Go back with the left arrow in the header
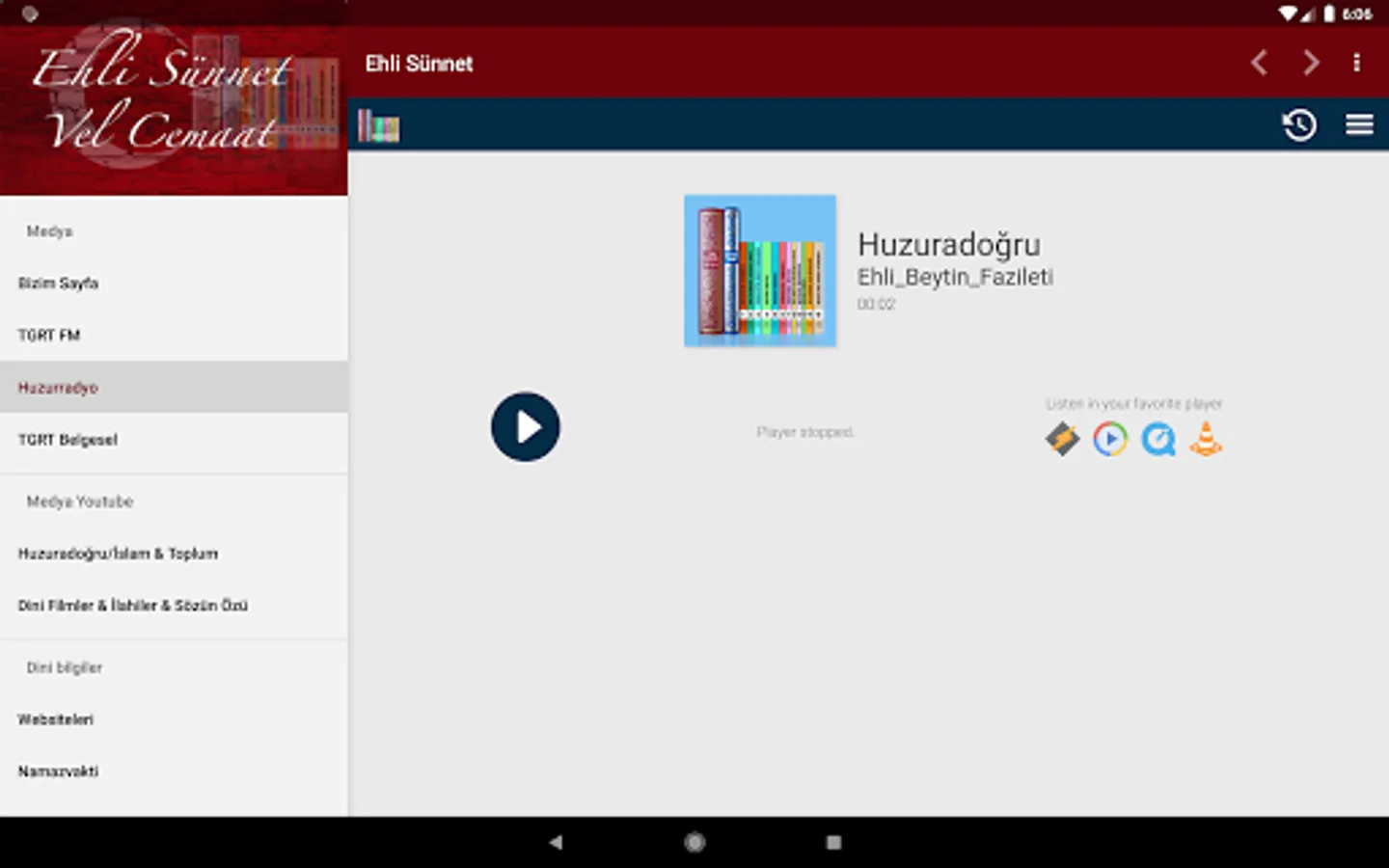This screenshot has width=1389, height=868. pos(1259,63)
